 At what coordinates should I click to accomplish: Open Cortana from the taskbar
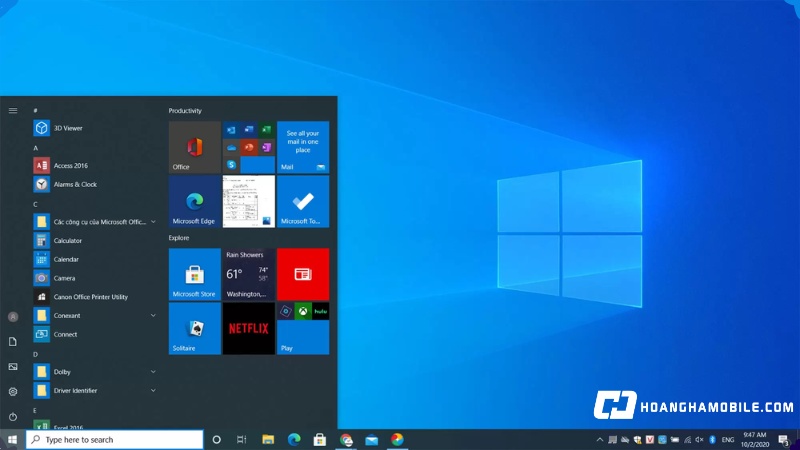click(x=216, y=439)
